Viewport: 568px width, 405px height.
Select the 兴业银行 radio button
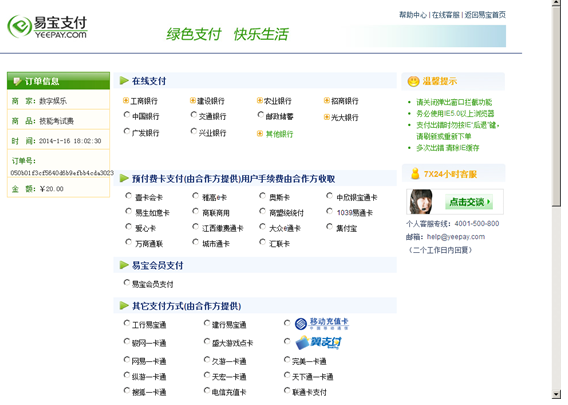194,131
